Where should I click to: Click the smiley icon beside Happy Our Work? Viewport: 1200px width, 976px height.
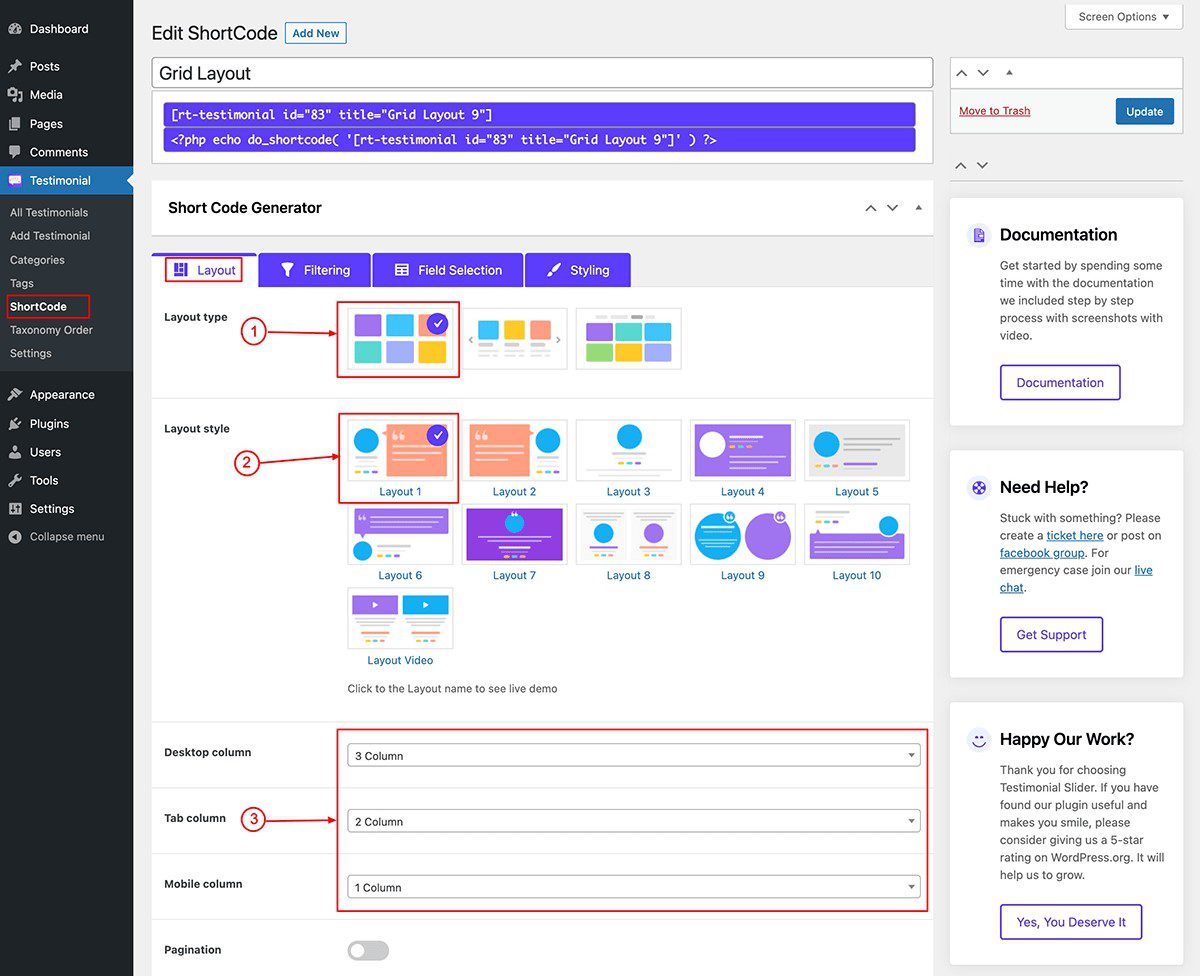[x=978, y=740]
